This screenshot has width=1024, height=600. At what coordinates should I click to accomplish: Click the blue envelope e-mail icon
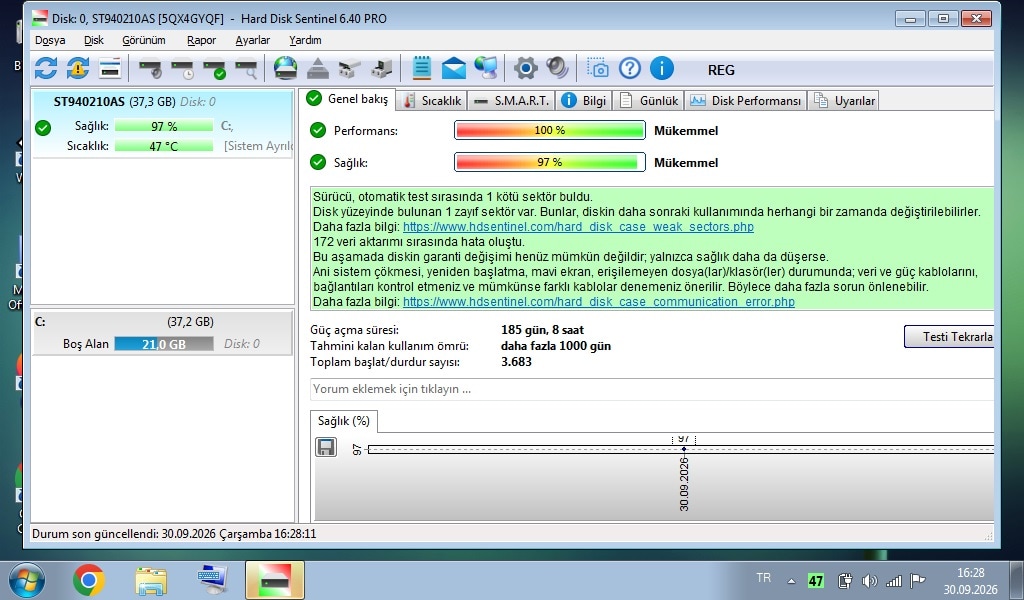(454, 68)
